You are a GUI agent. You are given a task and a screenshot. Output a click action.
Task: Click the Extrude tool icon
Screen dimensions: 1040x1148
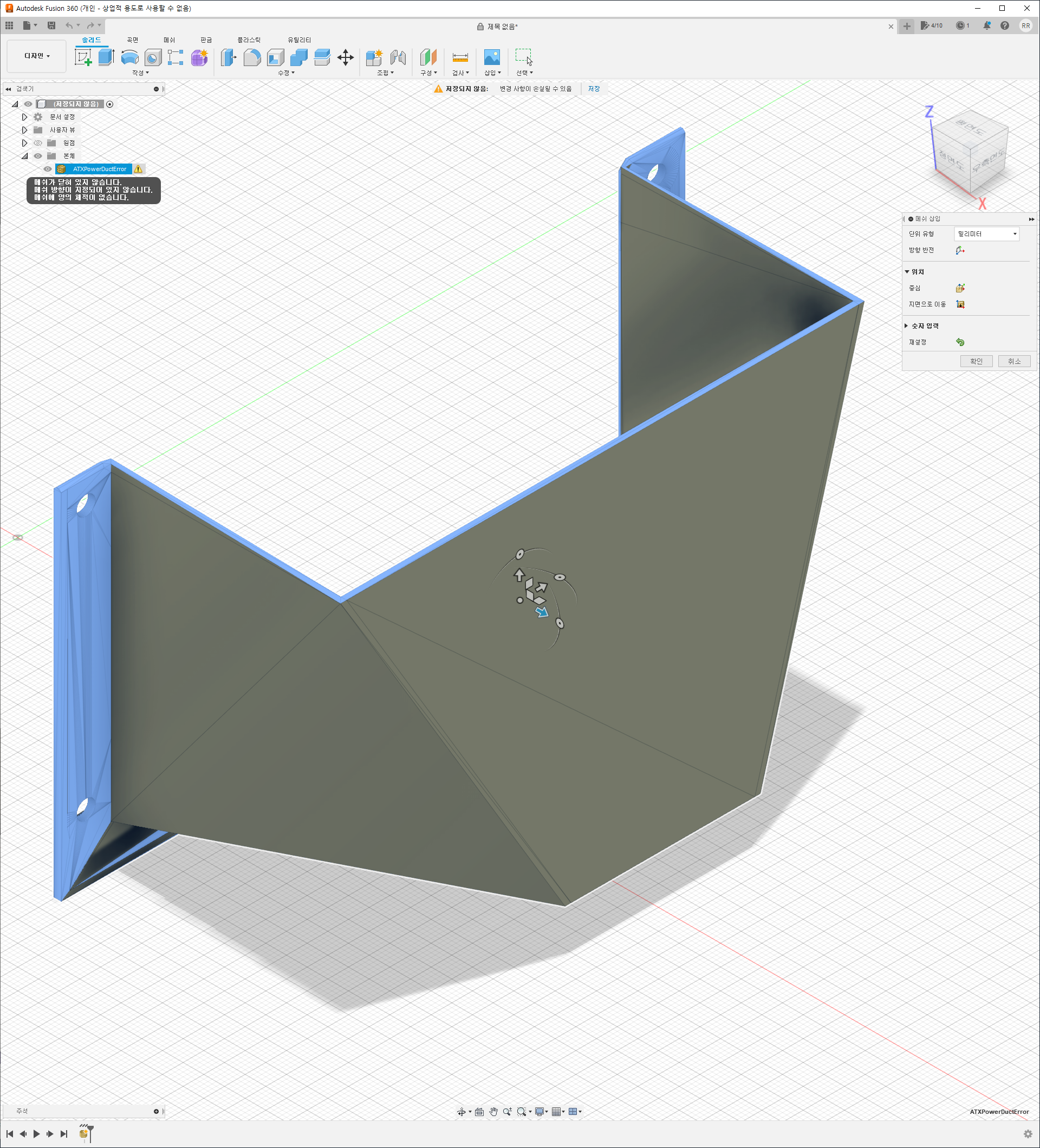point(107,57)
